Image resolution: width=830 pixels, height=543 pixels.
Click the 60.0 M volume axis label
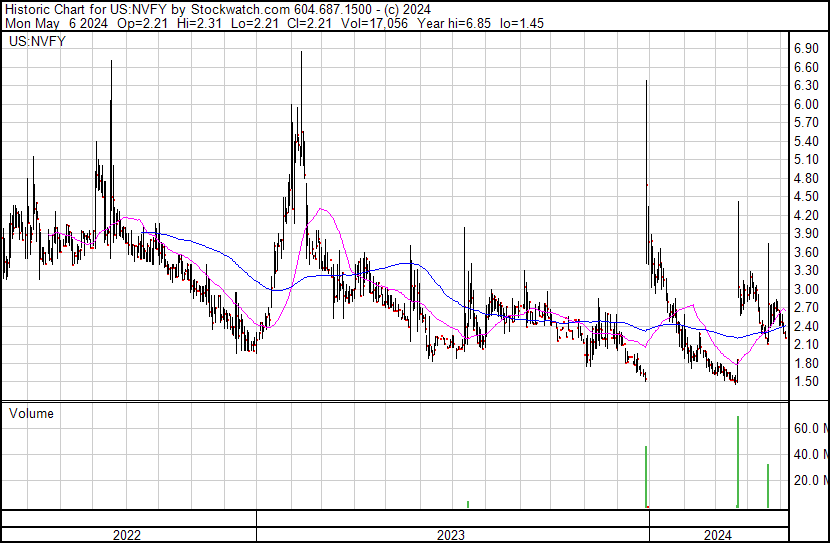809,428
